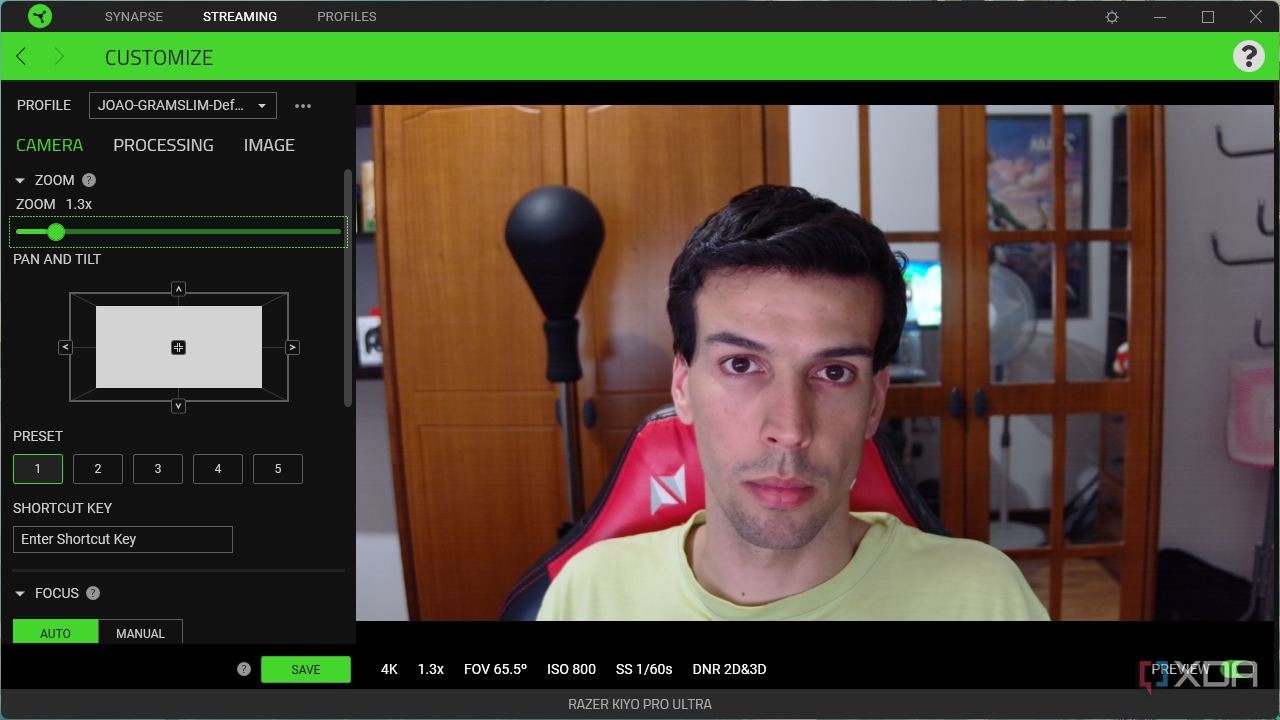Click the Save button
Image resolution: width=1280 pixels, height=720 pixels.
pos(306,669)
